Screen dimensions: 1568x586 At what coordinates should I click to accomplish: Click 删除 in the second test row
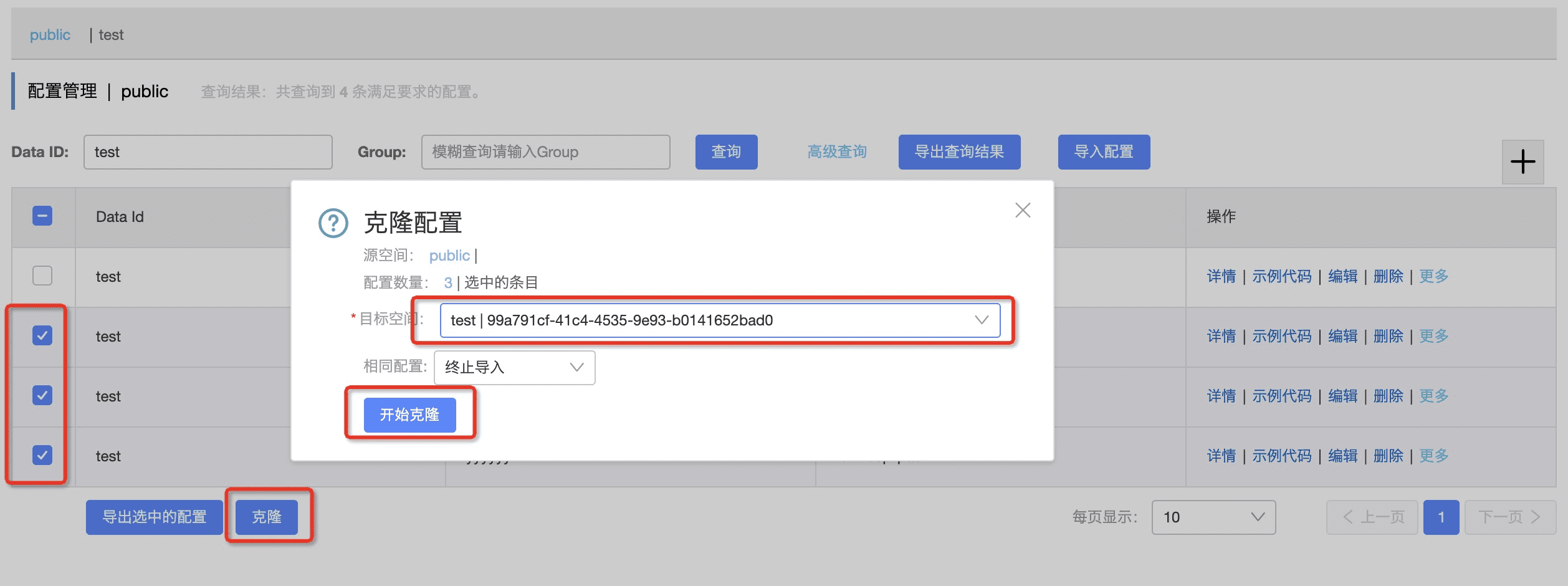point(1389,335)
